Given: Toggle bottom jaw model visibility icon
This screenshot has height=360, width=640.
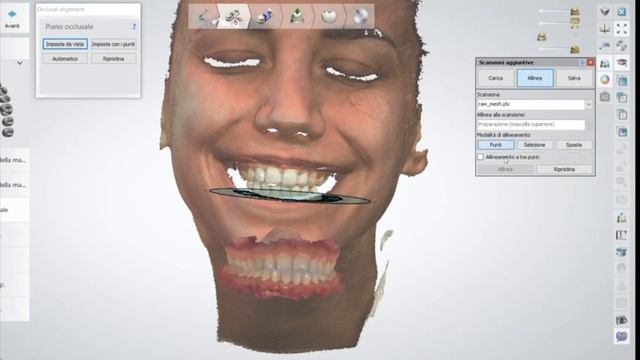Looking at the screenshot, I should pos(575,49).
